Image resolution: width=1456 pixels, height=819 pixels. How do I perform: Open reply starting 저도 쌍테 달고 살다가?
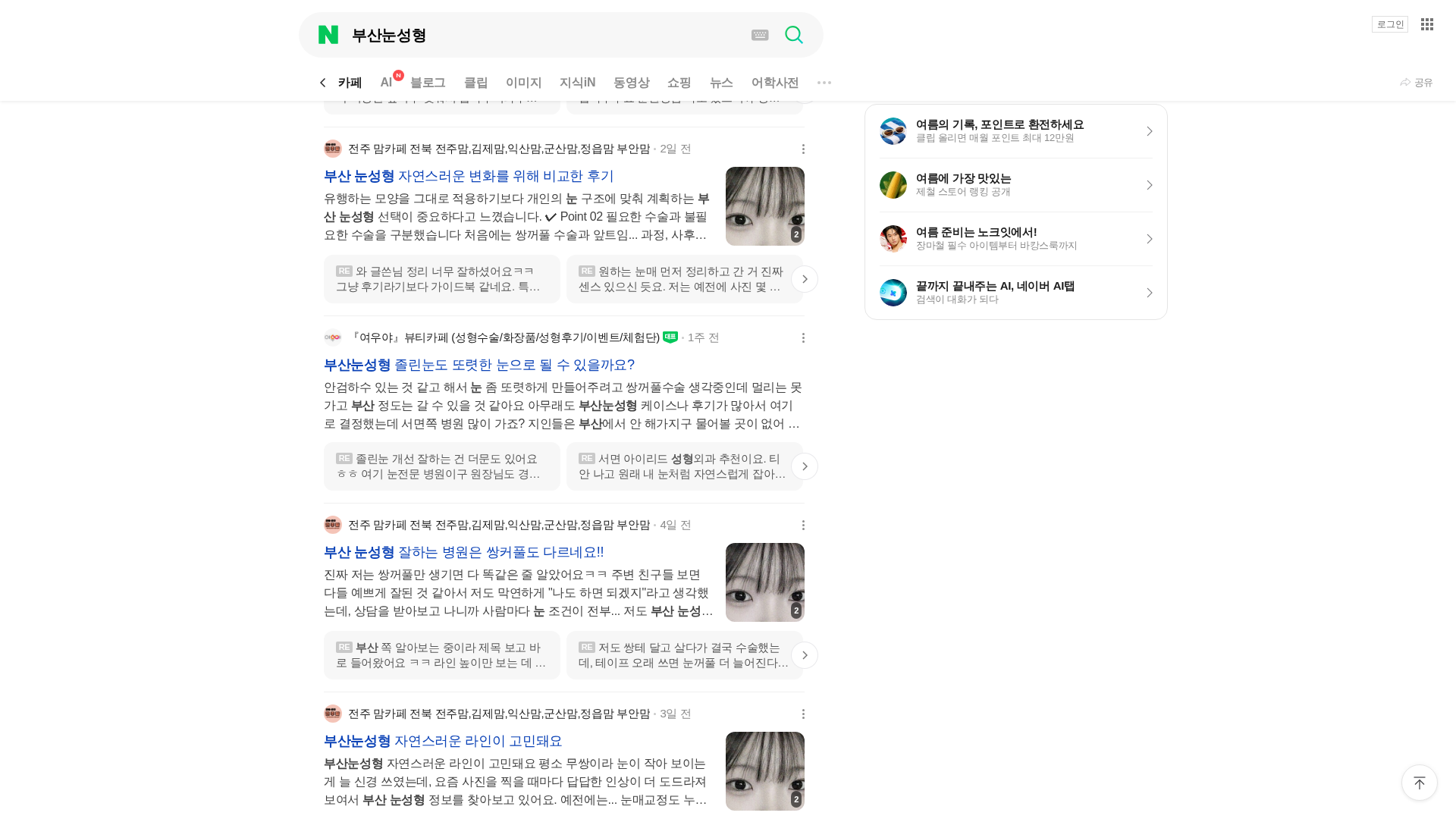pyautogui.click(x=685, y=655)
